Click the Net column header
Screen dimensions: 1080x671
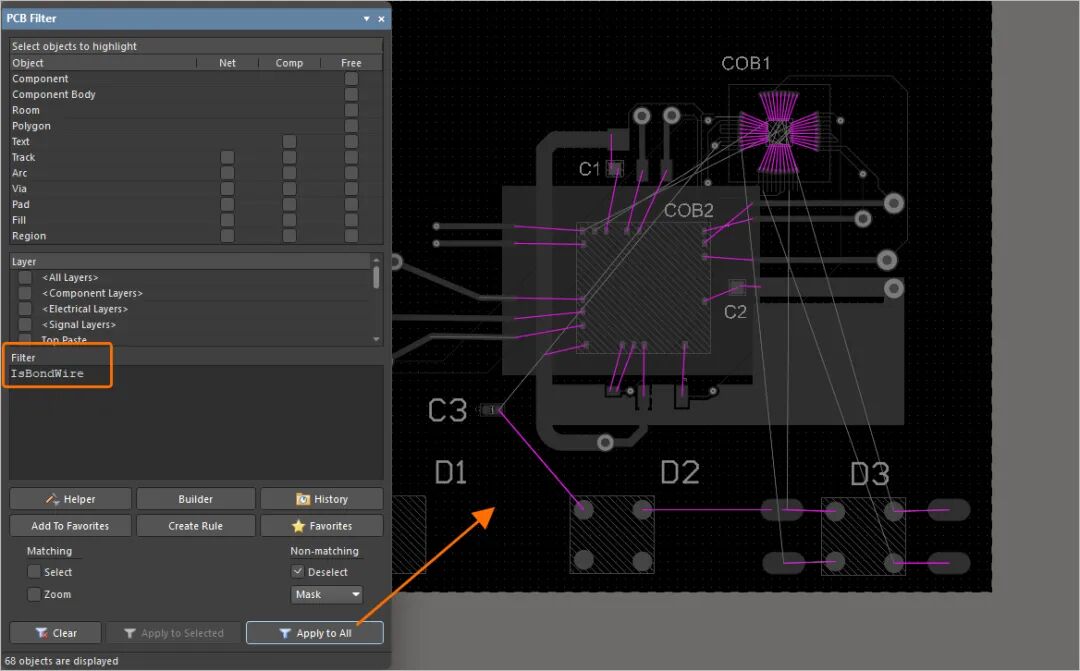pos(227,63)
